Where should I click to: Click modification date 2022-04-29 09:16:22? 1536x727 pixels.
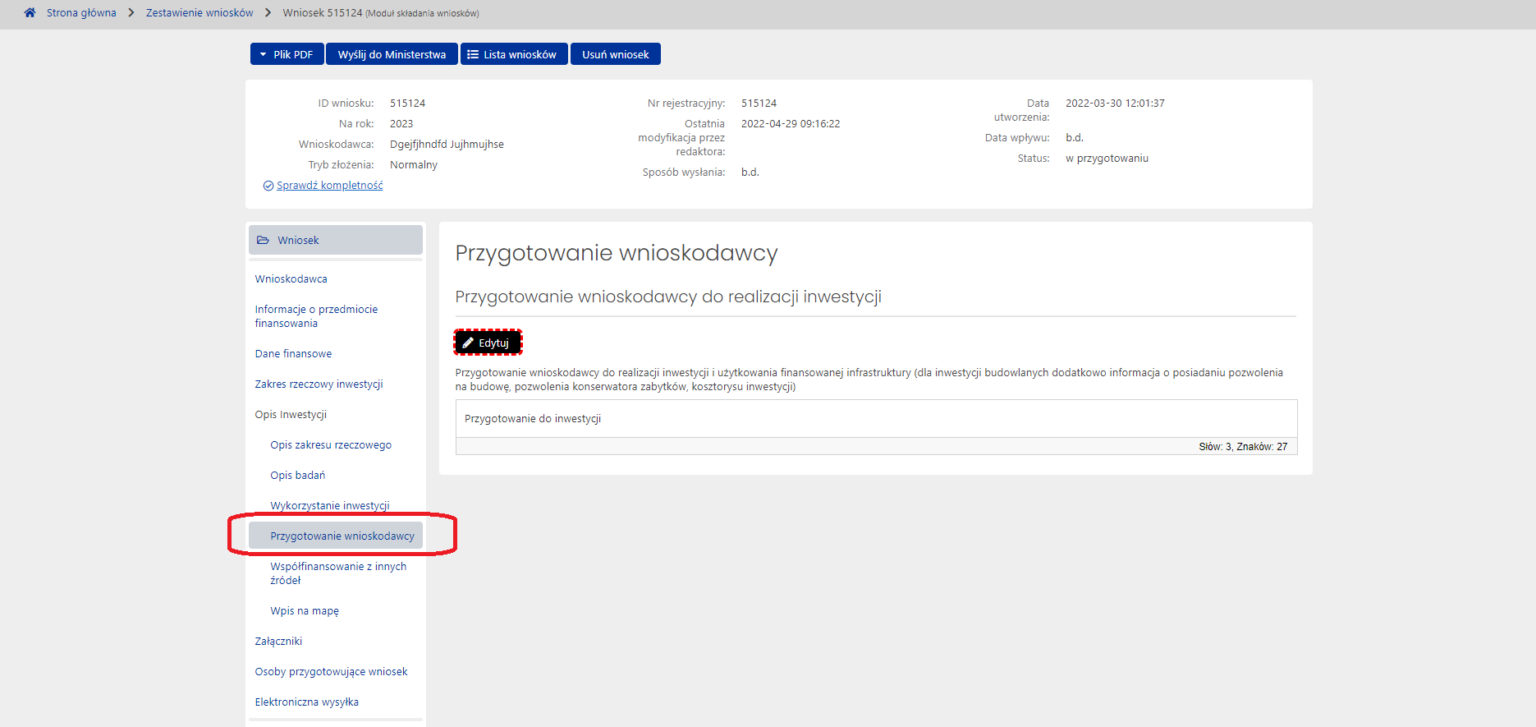(x=790, y=124)
